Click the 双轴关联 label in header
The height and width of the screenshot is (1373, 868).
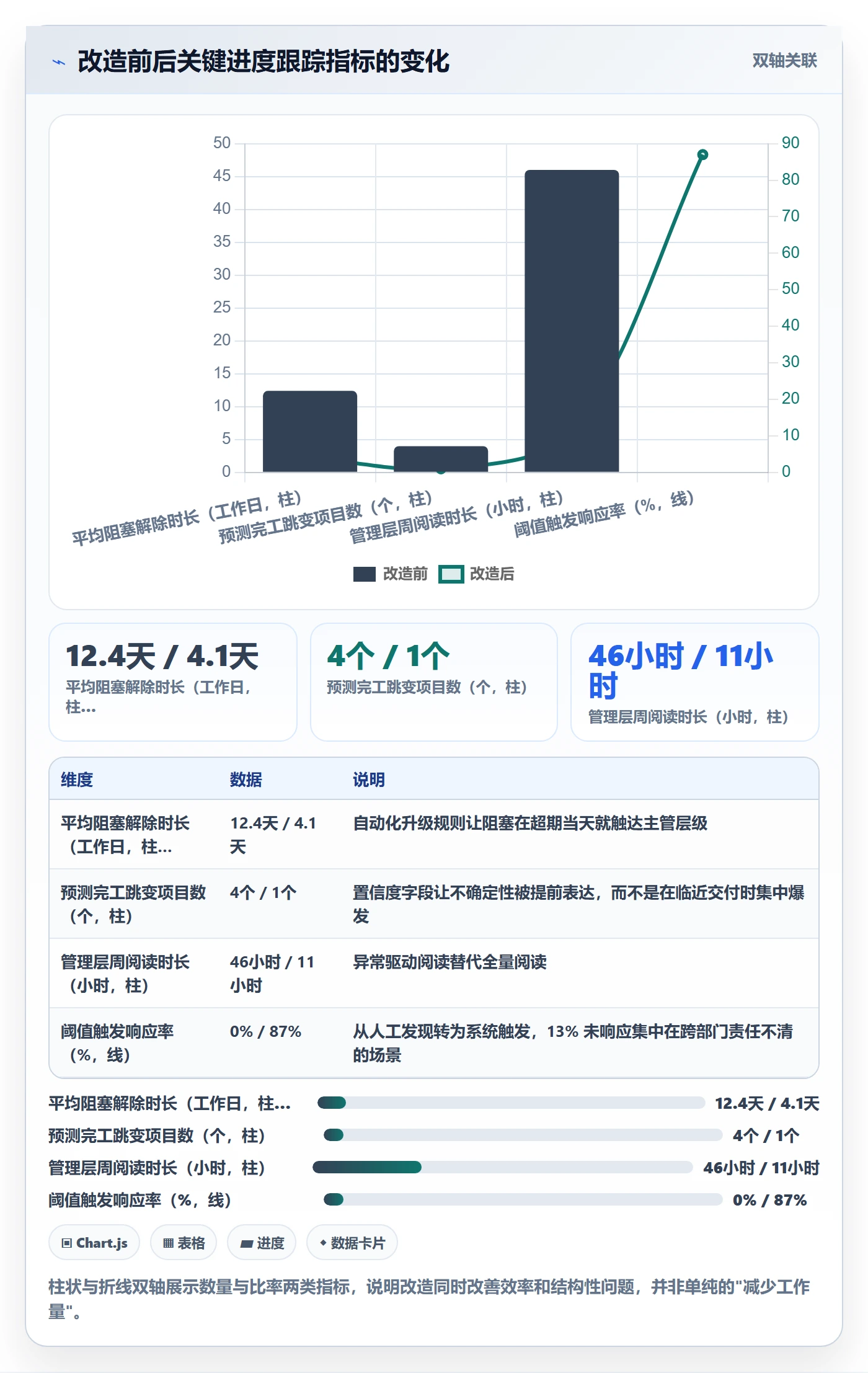[784, 60]
